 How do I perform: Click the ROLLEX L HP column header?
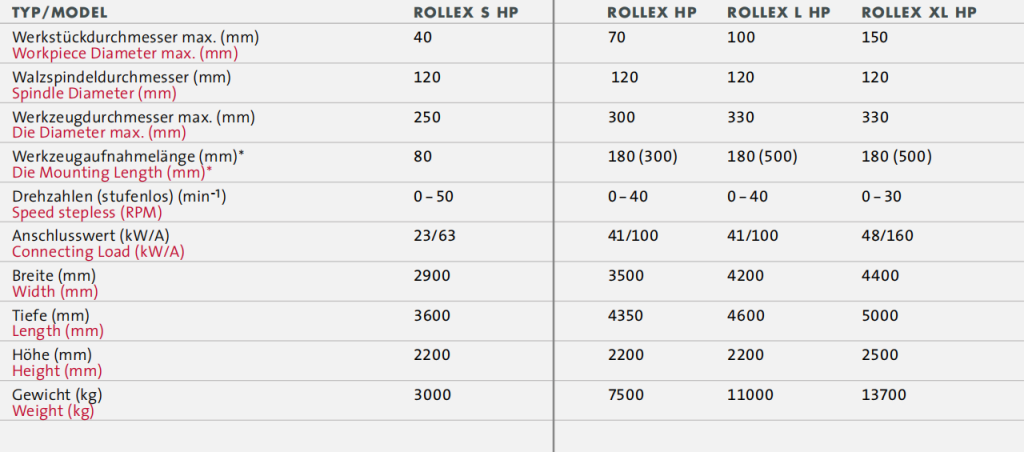[781, 13]
